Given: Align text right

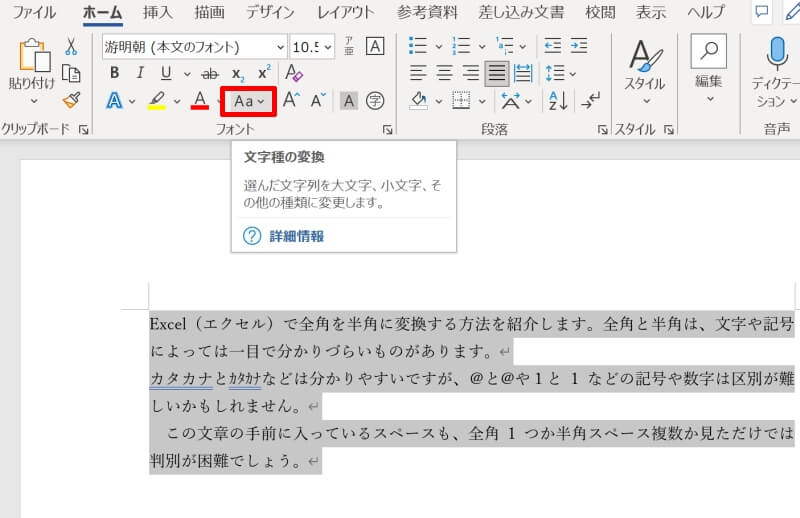Looking at the screenshot, I should (x=470, y=73).
